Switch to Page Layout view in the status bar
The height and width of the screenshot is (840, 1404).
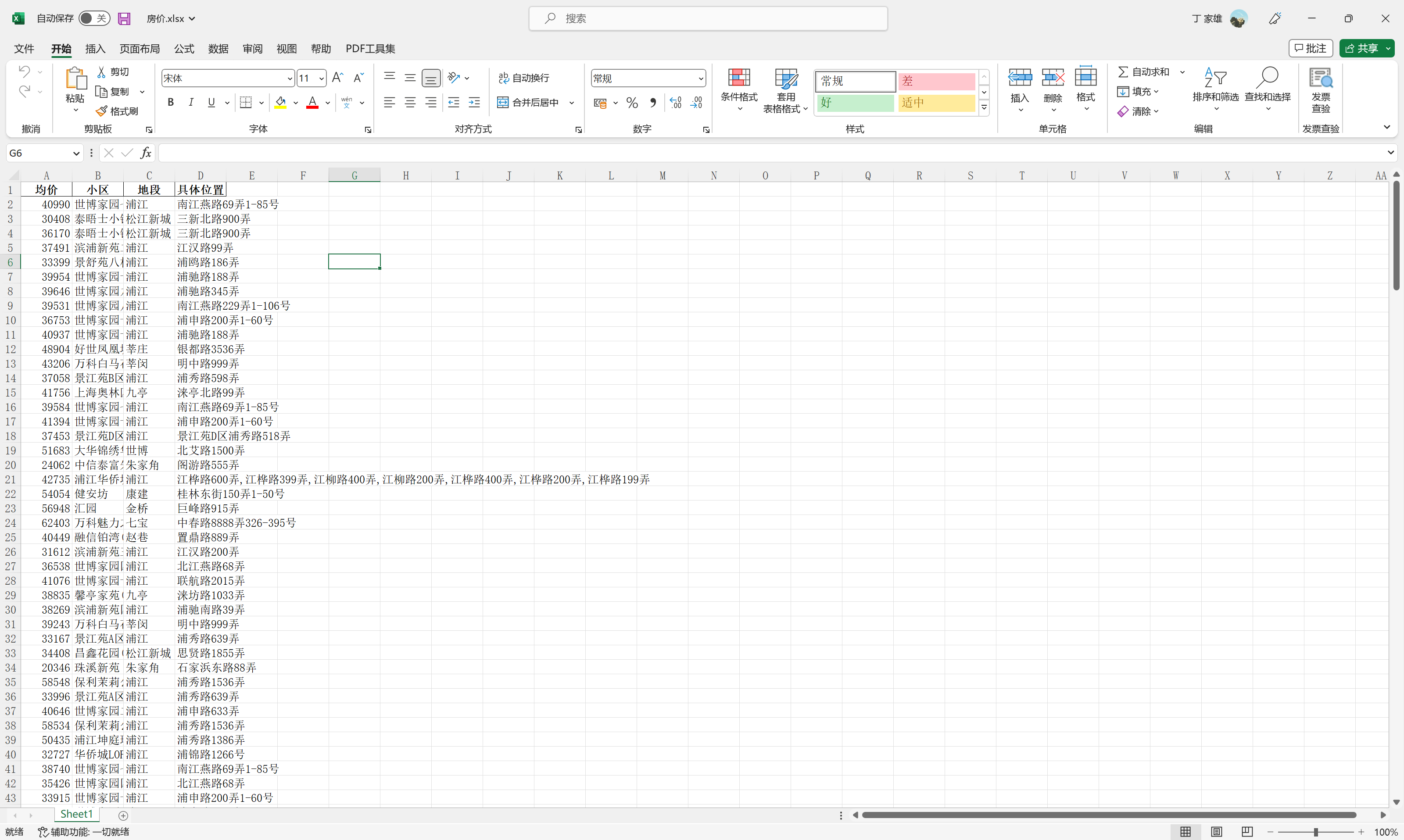(x=1216, y=832)
